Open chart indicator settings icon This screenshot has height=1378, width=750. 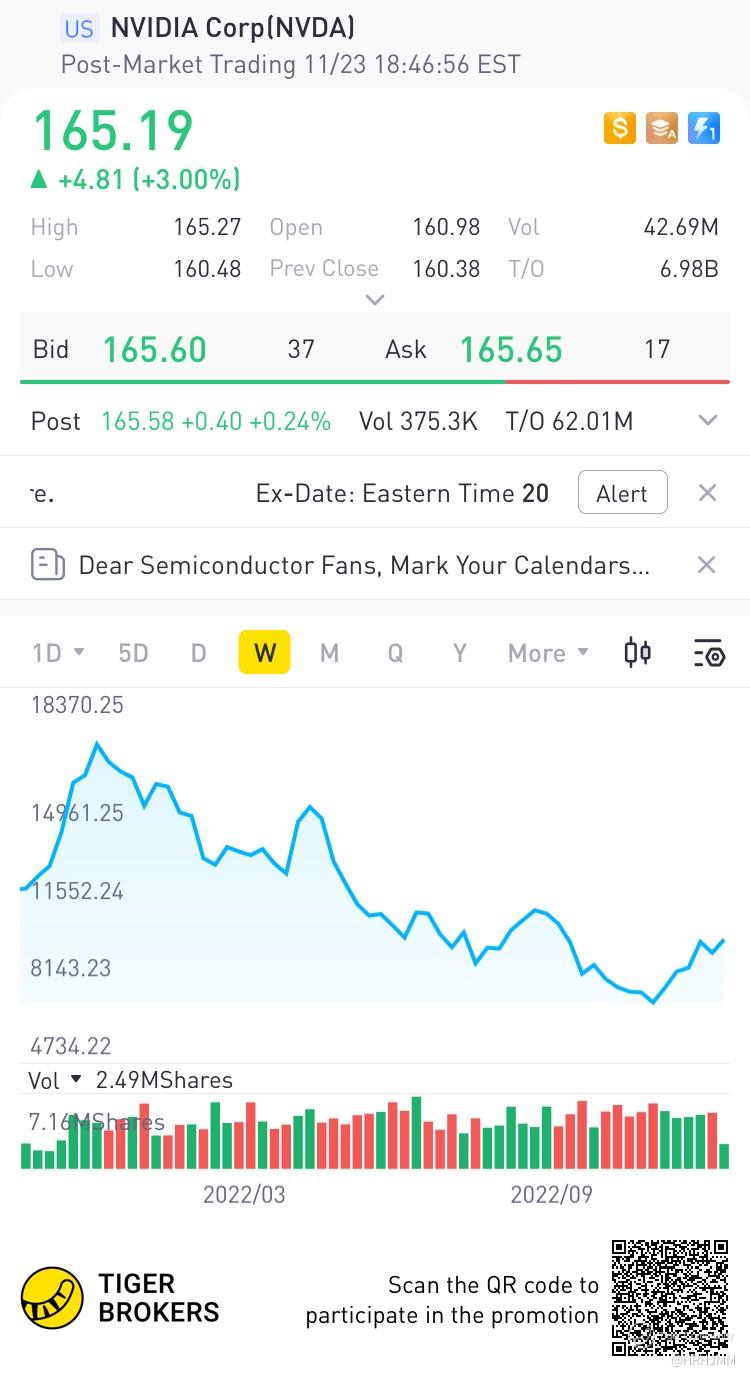pos(708,653)
